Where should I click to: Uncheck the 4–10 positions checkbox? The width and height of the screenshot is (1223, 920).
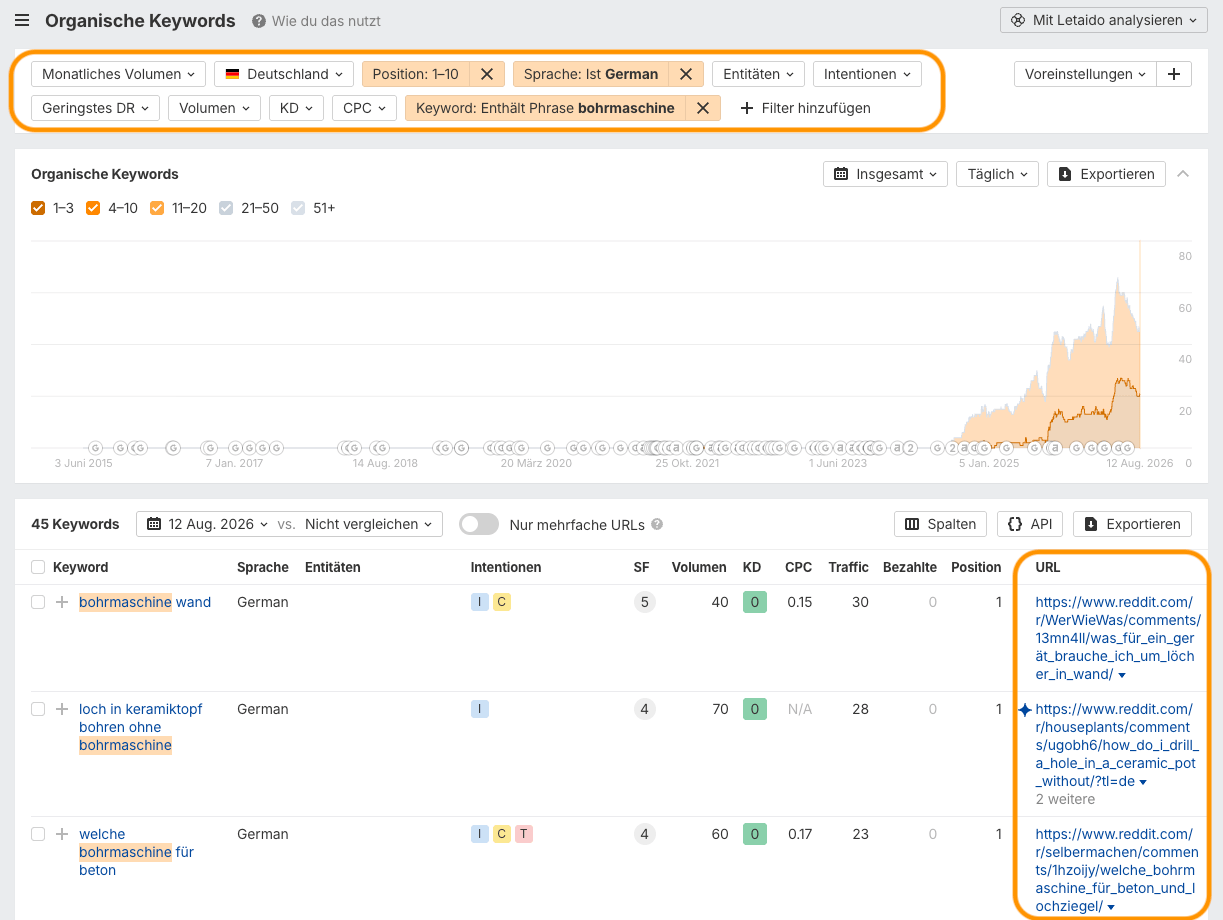click(x=93, y=208)
